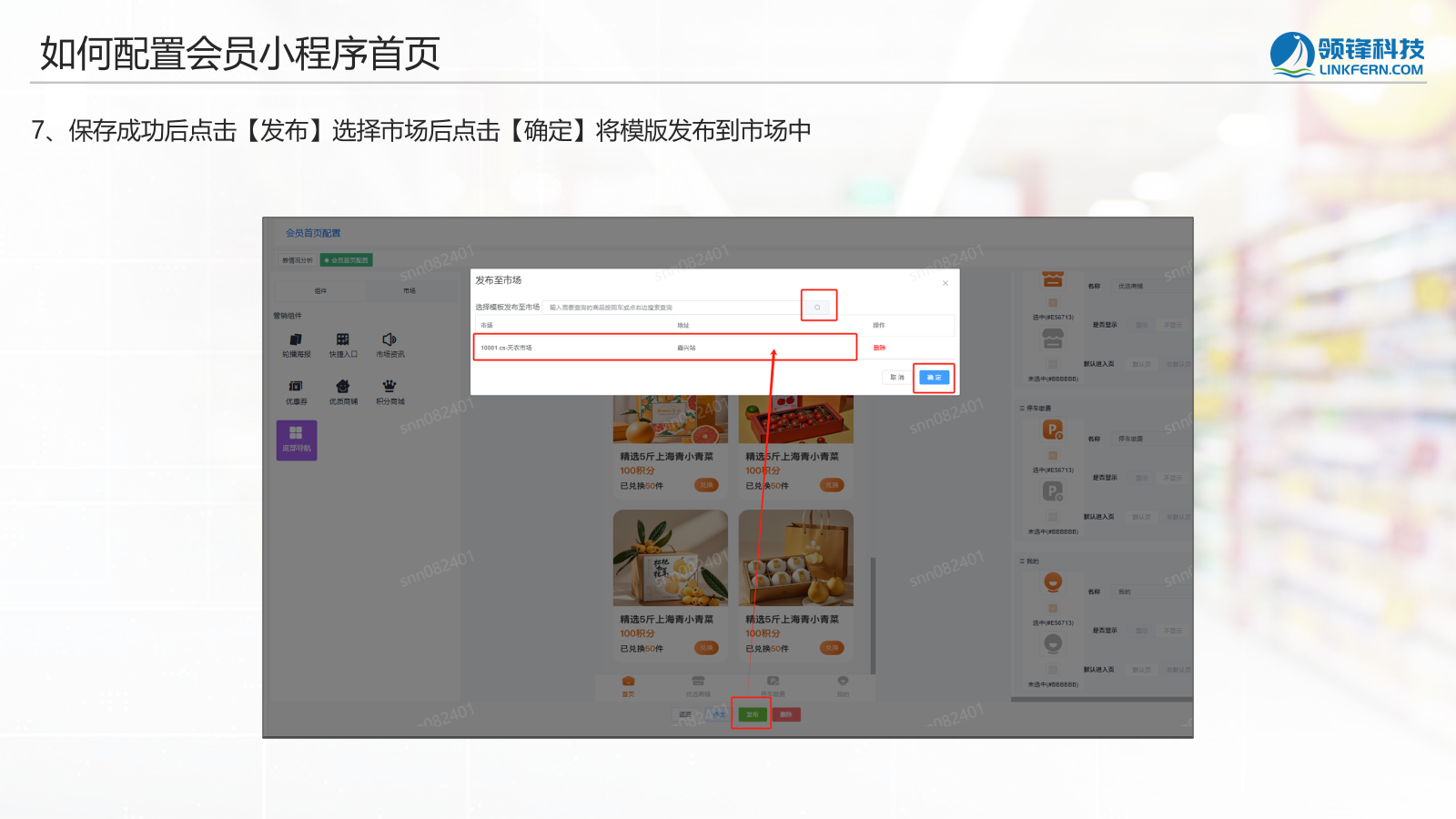Close the 发布至市场 dialog
This screenshot has height=819, width=1456.
coord(945,283)
